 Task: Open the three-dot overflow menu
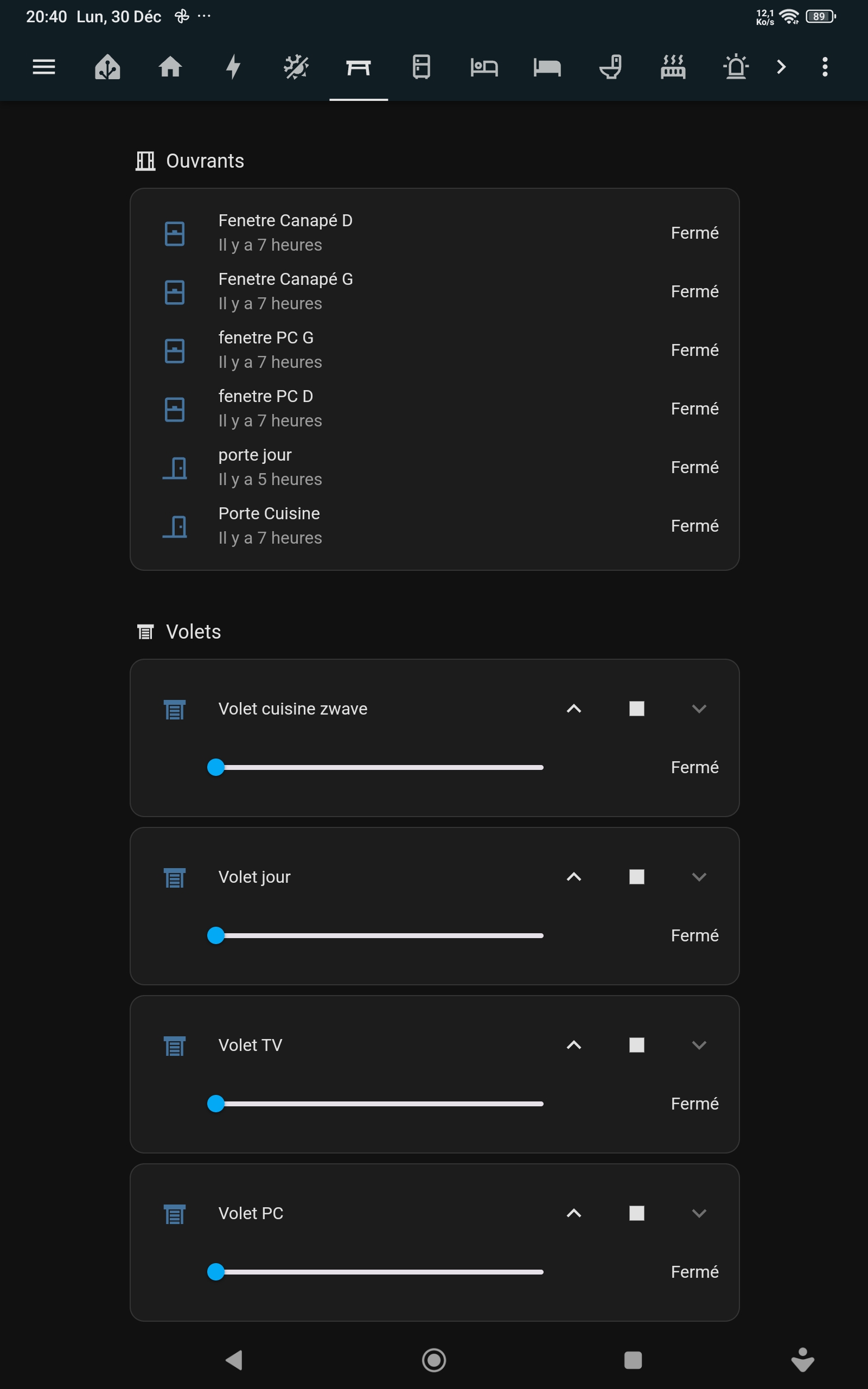[825, 67]
